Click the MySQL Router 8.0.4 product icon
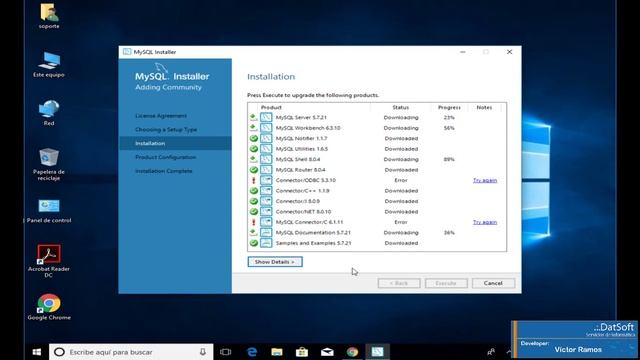 tap(266, 170)
